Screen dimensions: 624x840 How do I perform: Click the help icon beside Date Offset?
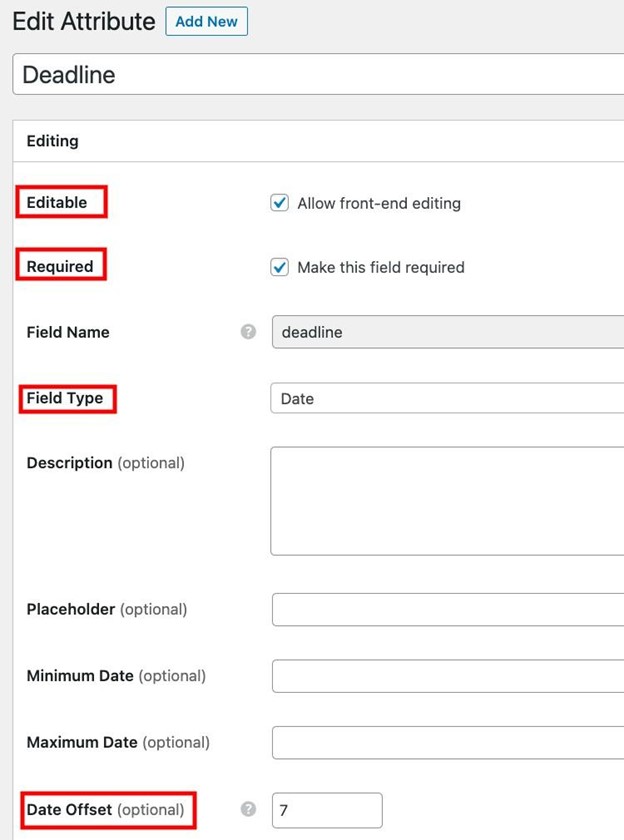[x=248, y=810]
